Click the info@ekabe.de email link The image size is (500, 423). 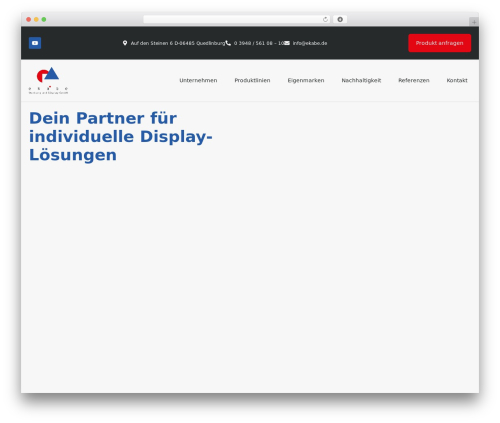[x=310, y=43]
